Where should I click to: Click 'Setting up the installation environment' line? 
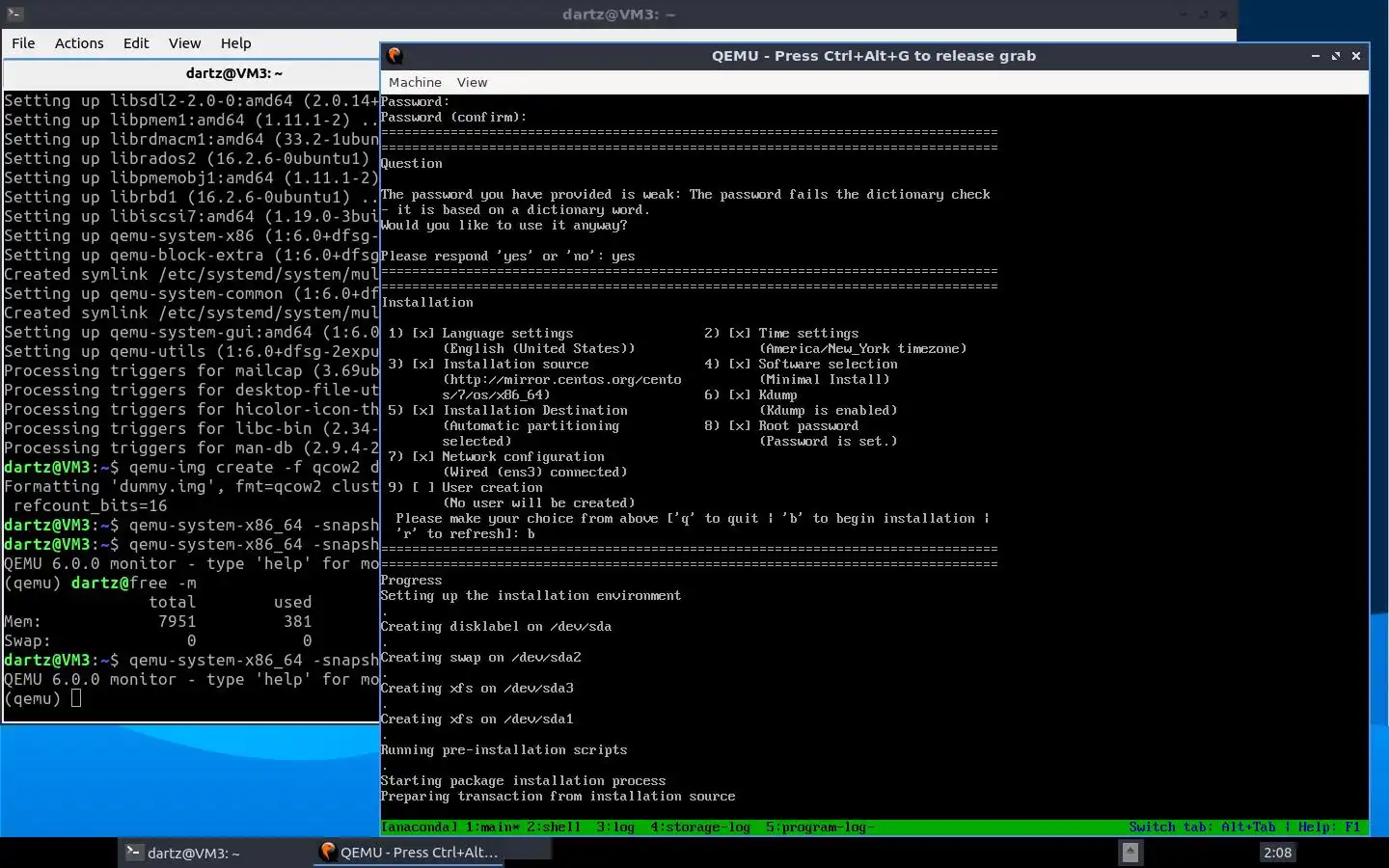click(x=531, y=596)
